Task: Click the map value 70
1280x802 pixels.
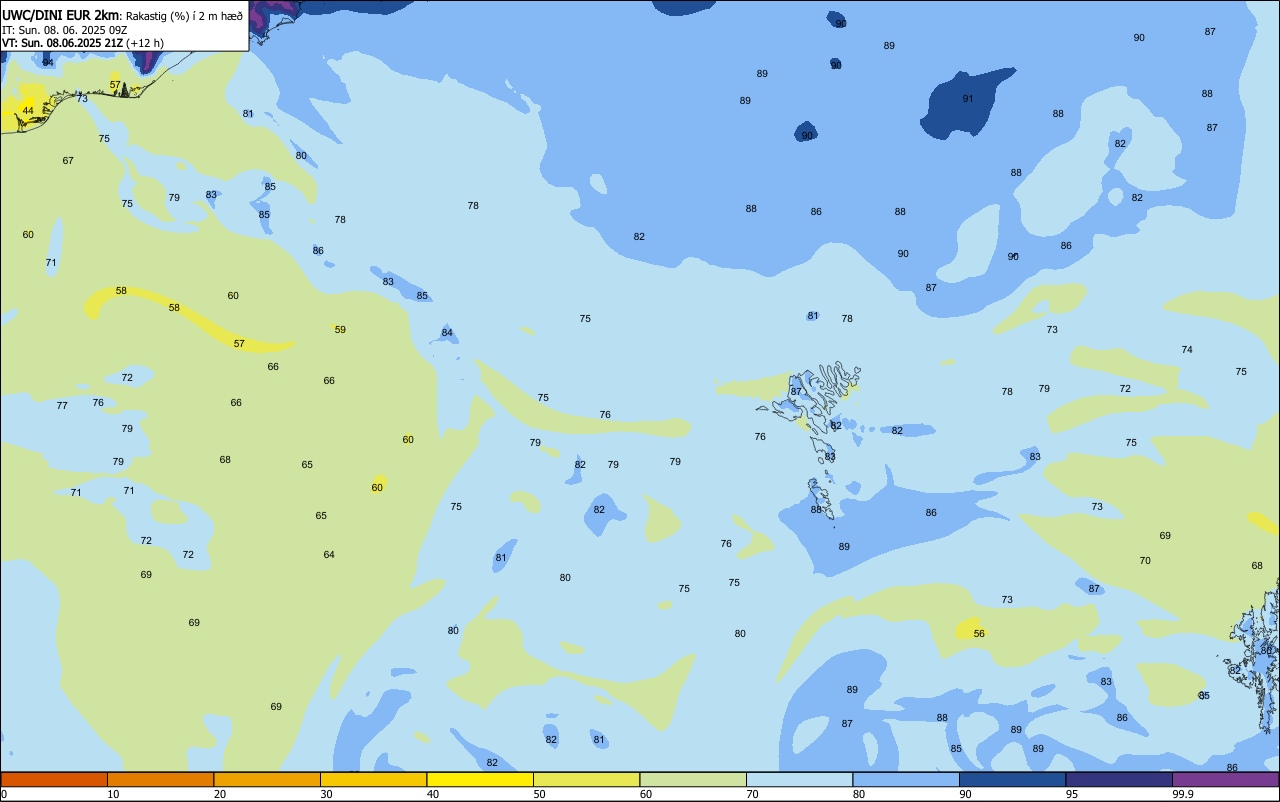Action: [1145, 560]
